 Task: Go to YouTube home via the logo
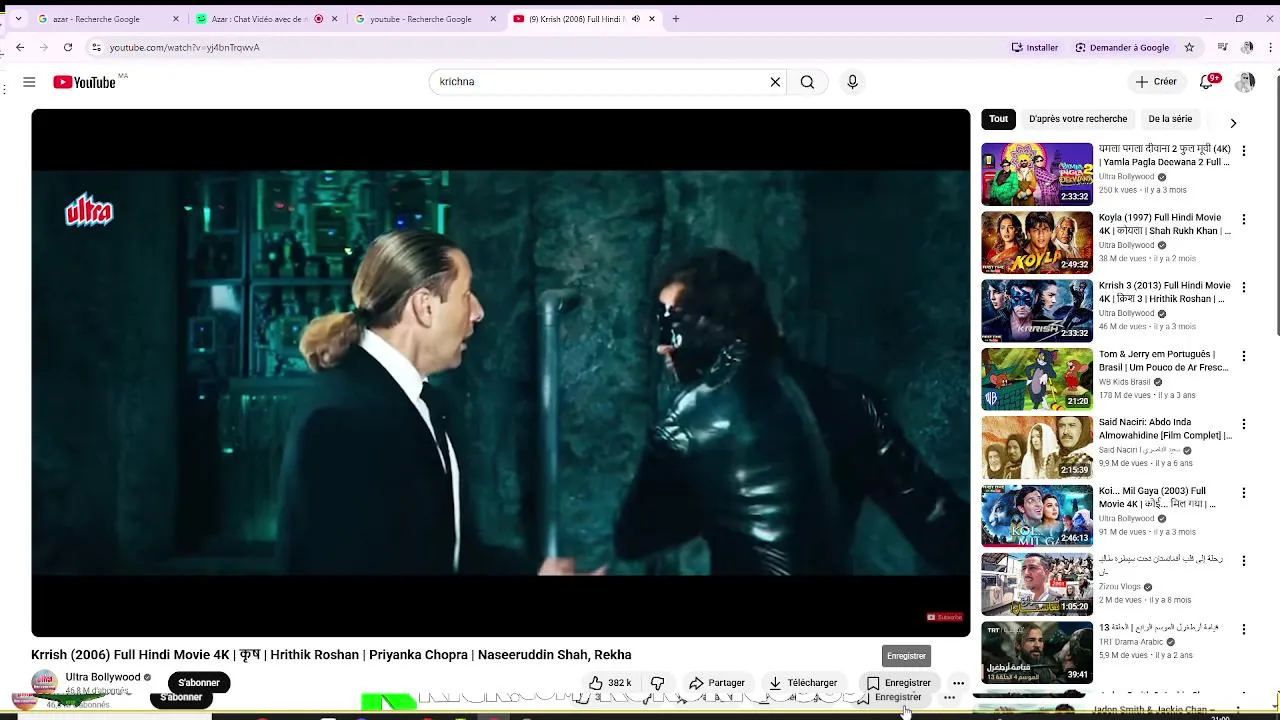coord(84,82)
